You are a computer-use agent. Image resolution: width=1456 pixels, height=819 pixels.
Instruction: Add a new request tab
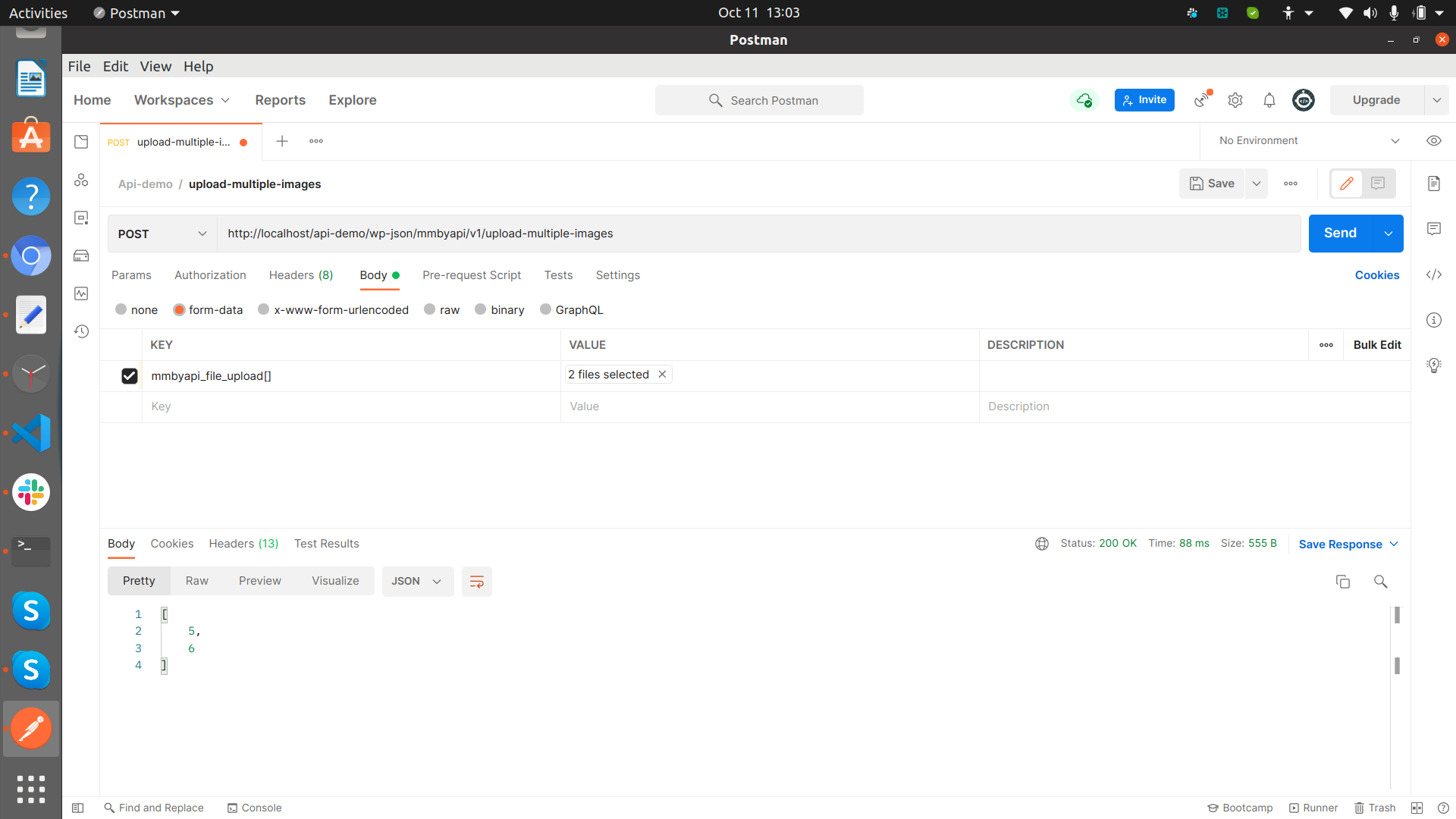pyautogui.click(x=282, y=141)
